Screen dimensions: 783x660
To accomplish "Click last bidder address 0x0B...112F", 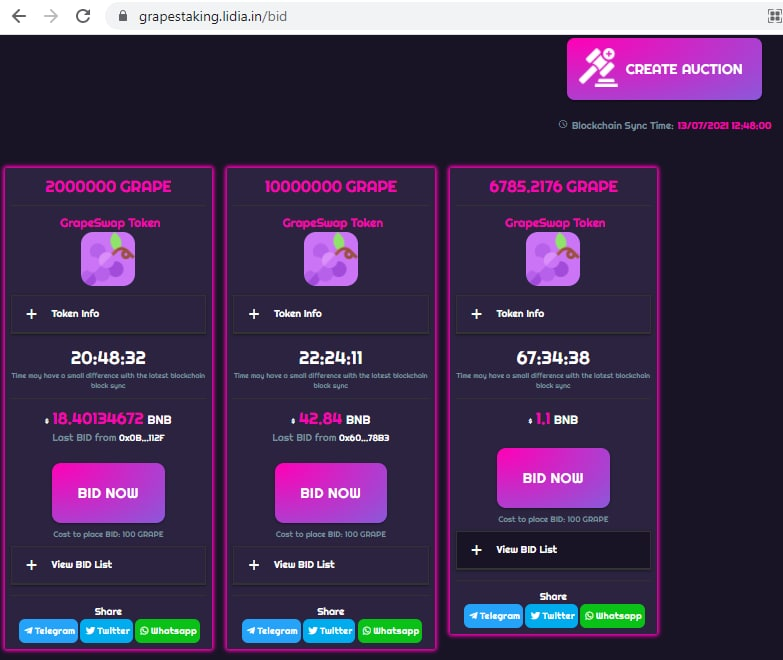I will 142,438.
